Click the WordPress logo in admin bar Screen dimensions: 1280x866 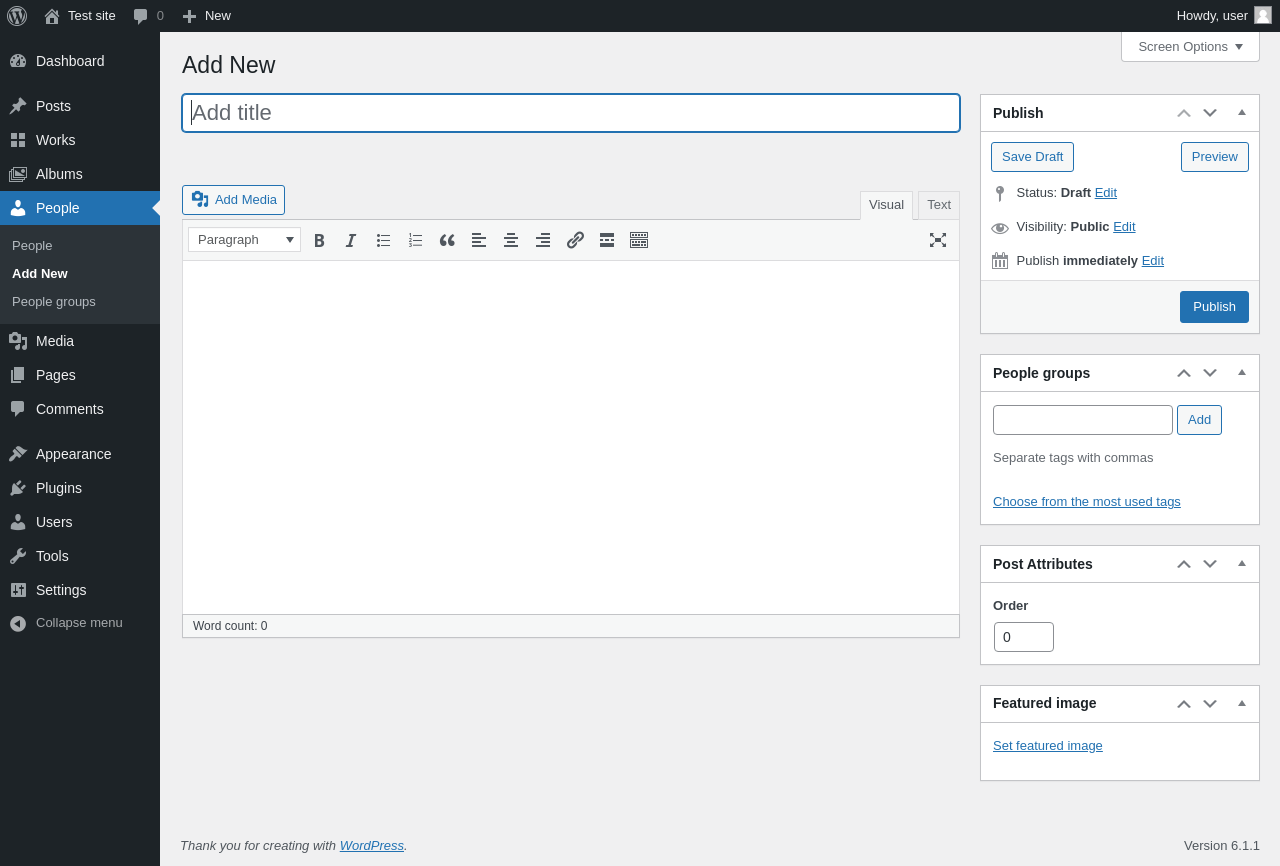pyautogui.click(x=17, y=16)
